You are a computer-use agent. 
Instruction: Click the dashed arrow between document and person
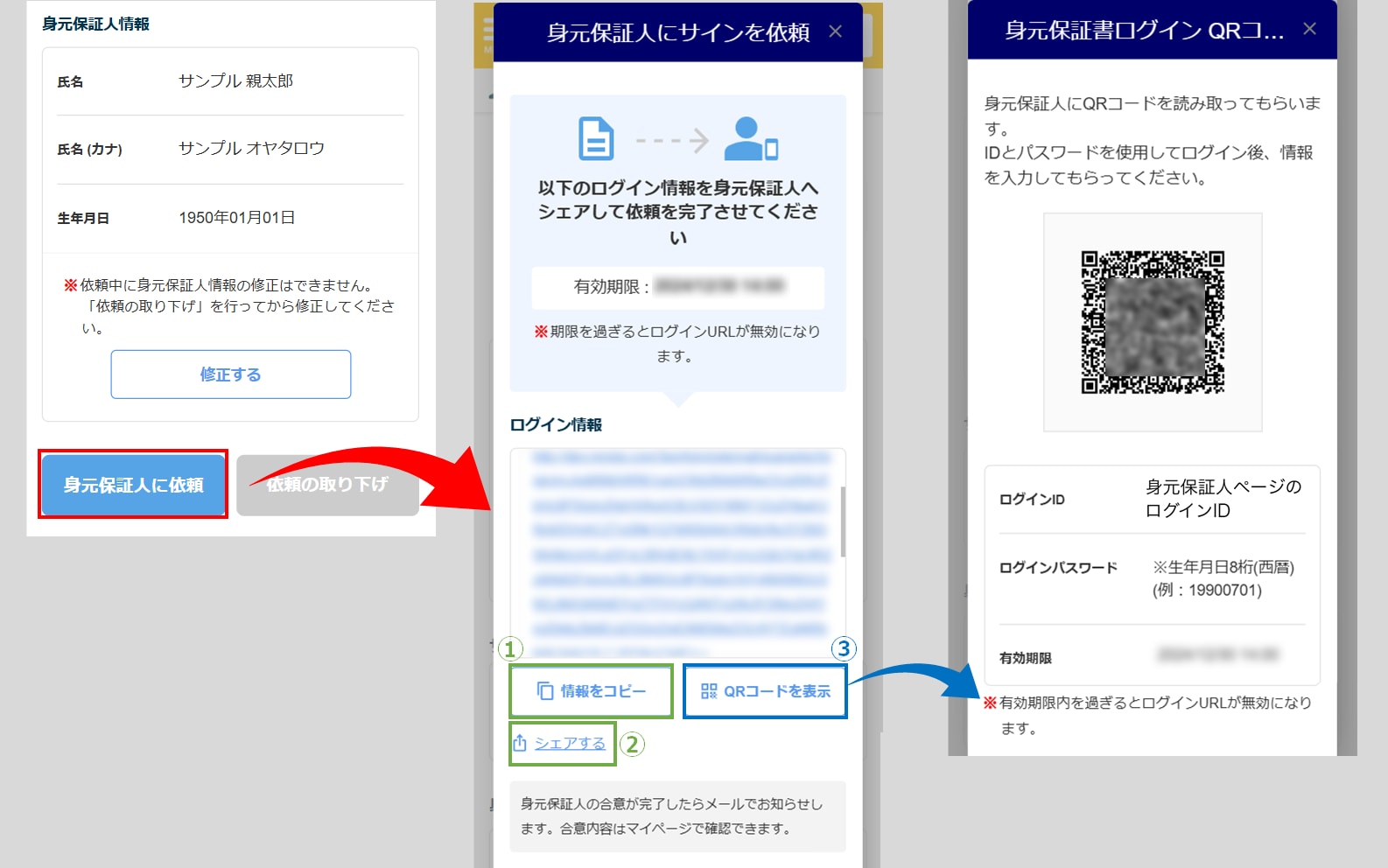pyautogui.click(x=671, y=140)
